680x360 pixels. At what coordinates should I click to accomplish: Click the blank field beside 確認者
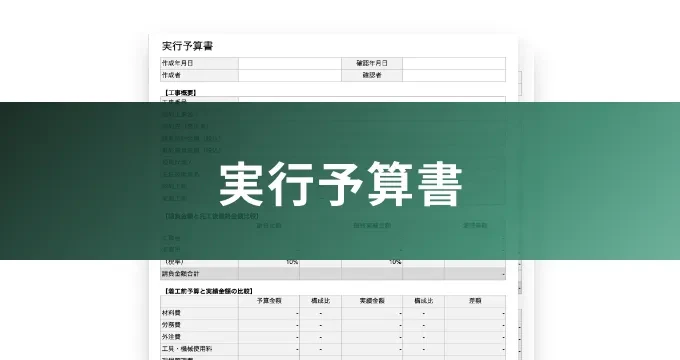[x=454, y=75]
